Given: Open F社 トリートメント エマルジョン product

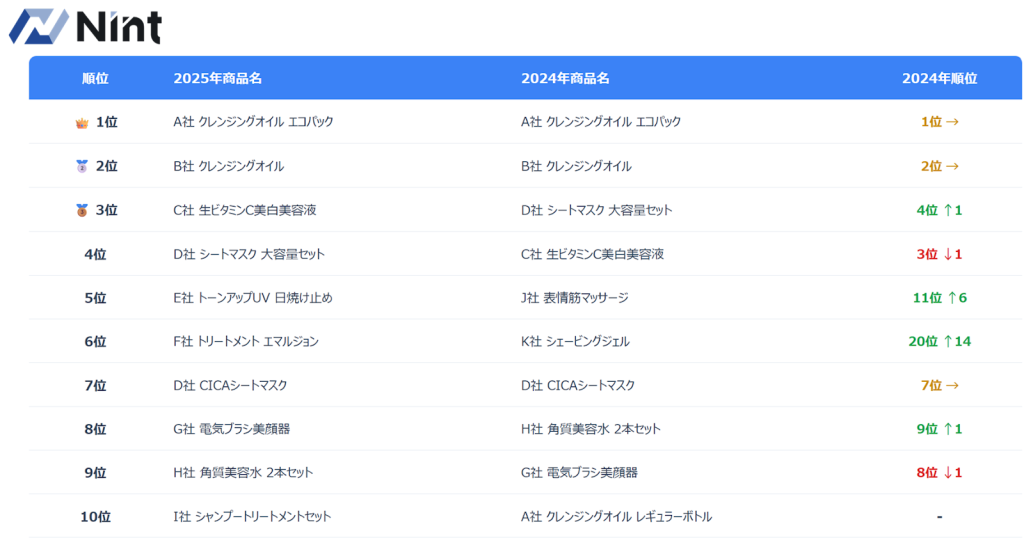Looking at the screenshot, I should click(x=246, y=342).
